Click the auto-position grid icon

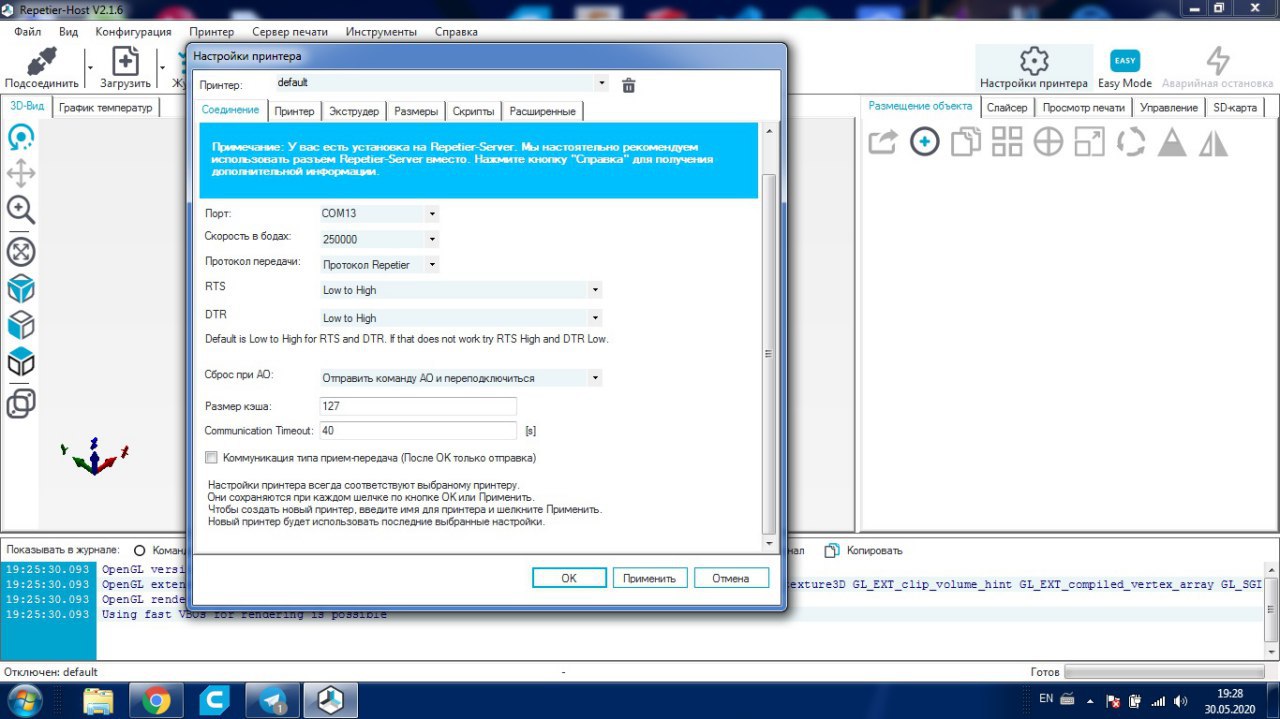(x=1007, y=142)
